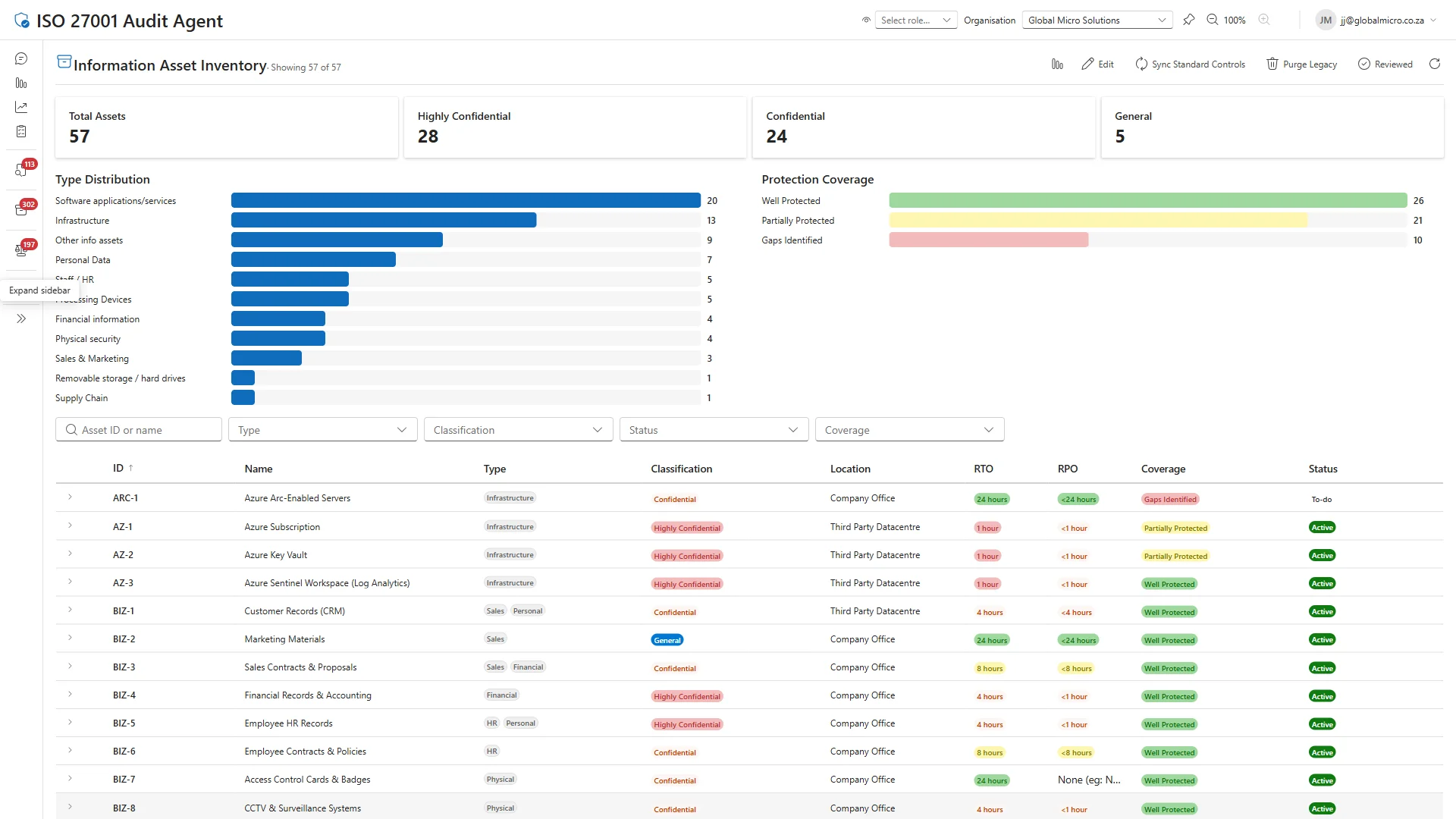The height and width of the screenshot is (819, 1456).
Task: Refresh the inventory with the reload icon
Action: click(1434, 64)
